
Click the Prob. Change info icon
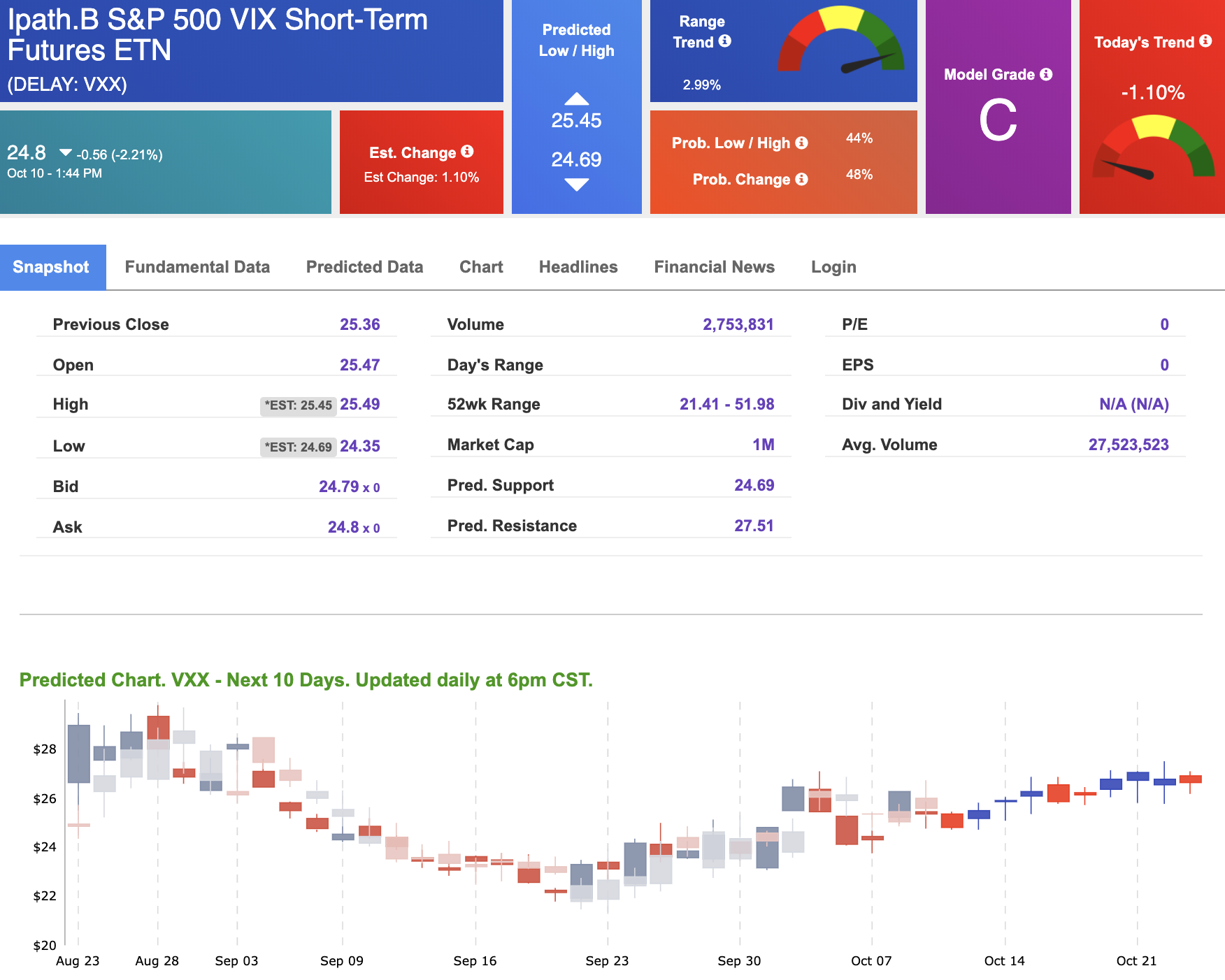click(x=802, y=179)
